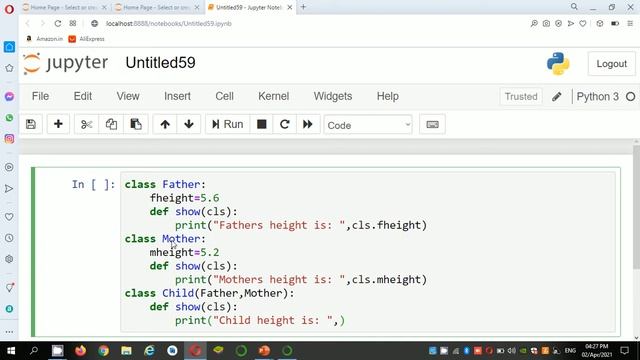Open the Edit menu
Image resolution: width=640 pixels, height=360 pixels.
click(82, 96)
